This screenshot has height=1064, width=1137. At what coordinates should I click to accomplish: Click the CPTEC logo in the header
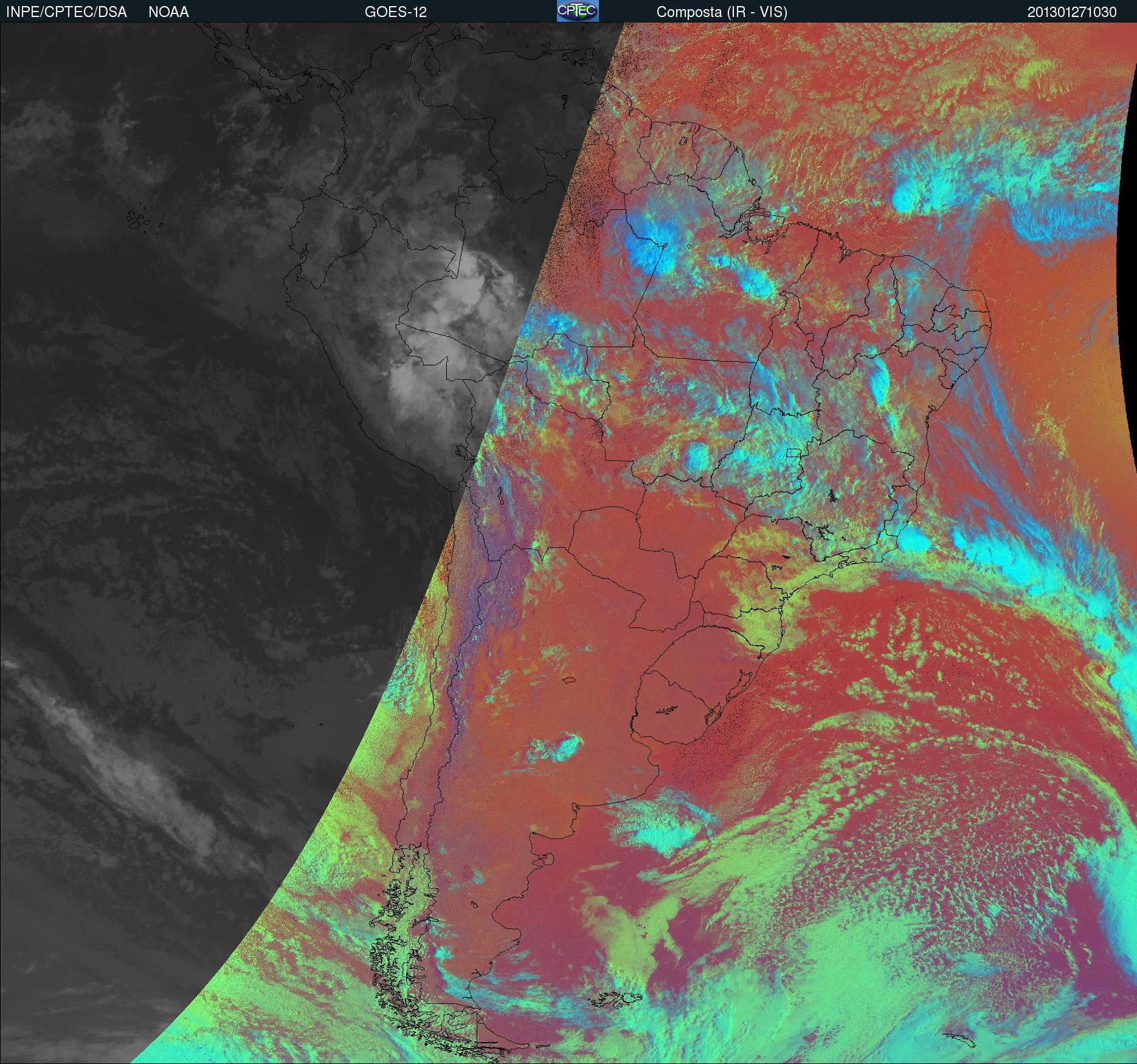(x=578, y=11)
